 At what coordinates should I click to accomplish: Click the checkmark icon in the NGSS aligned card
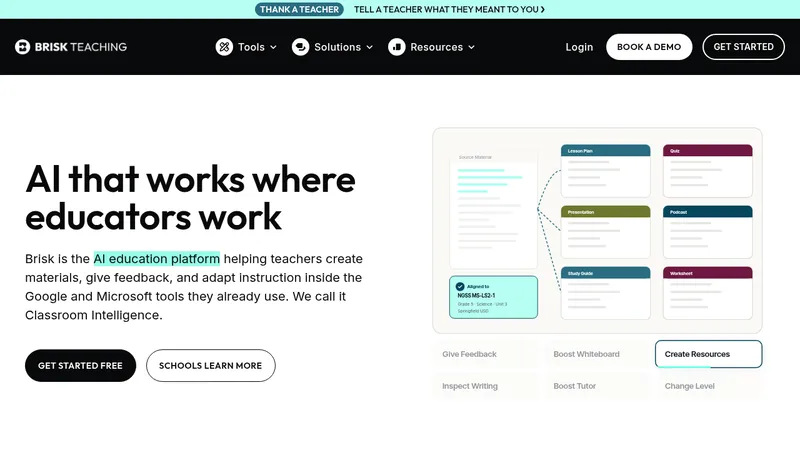pyautogui.click(x=460, y=287)
